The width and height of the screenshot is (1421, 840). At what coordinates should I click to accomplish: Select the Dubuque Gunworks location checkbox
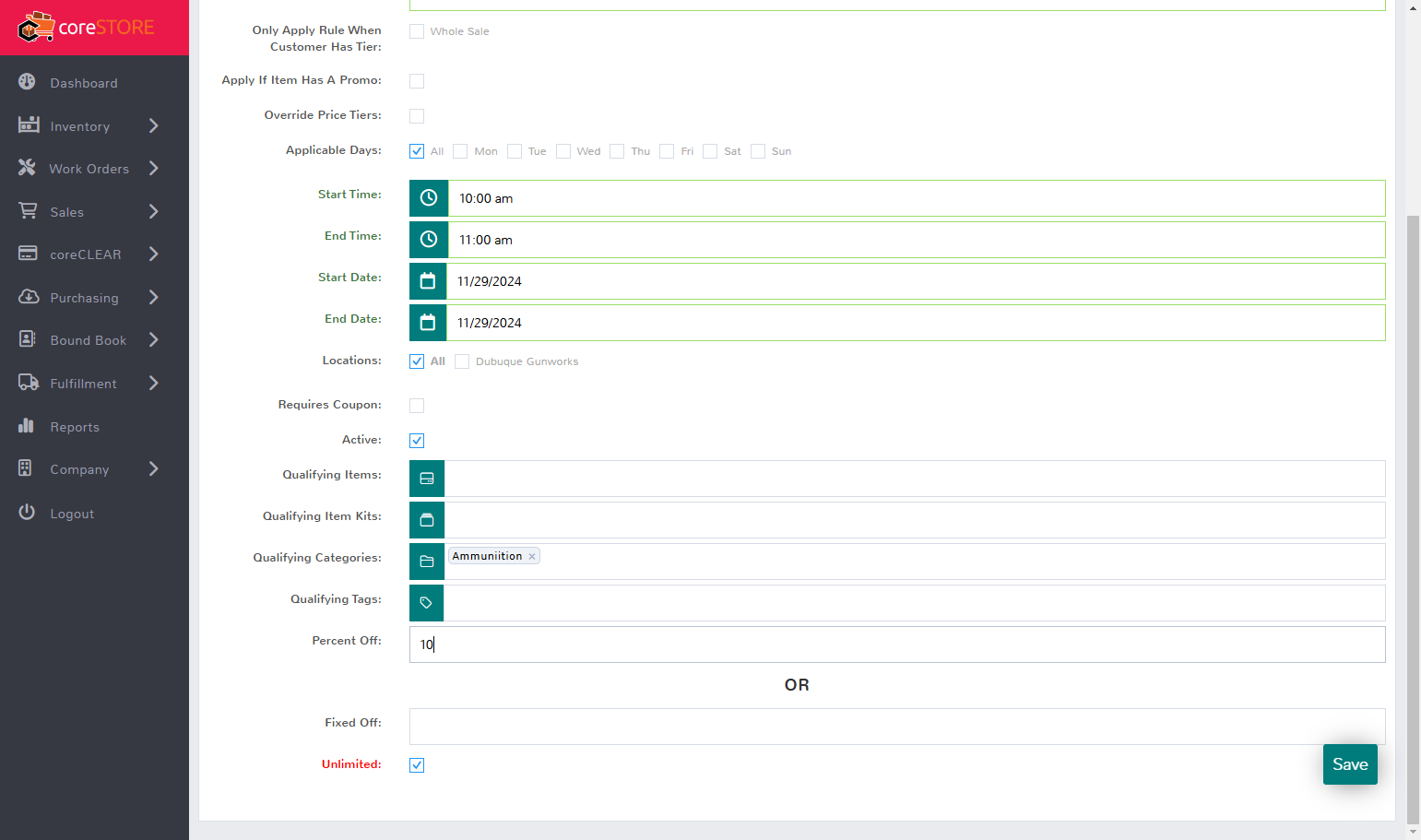(462, 361)
